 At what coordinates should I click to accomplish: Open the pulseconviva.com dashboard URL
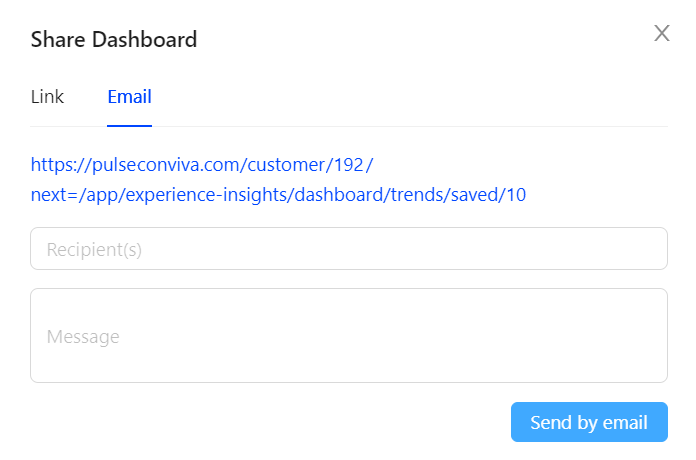pyautogui.click(x=202, y=164)
